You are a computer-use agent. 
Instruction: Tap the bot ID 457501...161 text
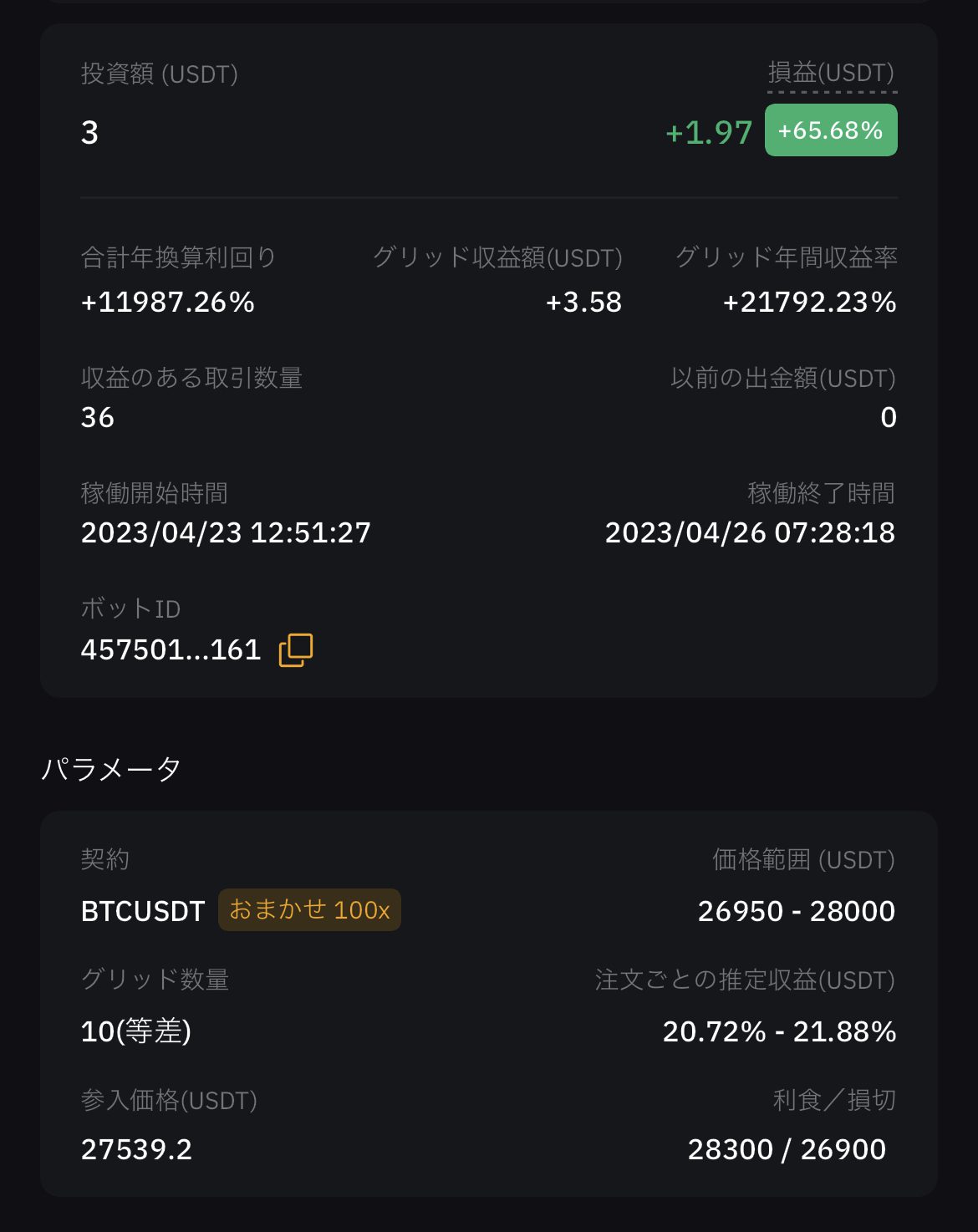pyautogui.click(x=171, y=649)
